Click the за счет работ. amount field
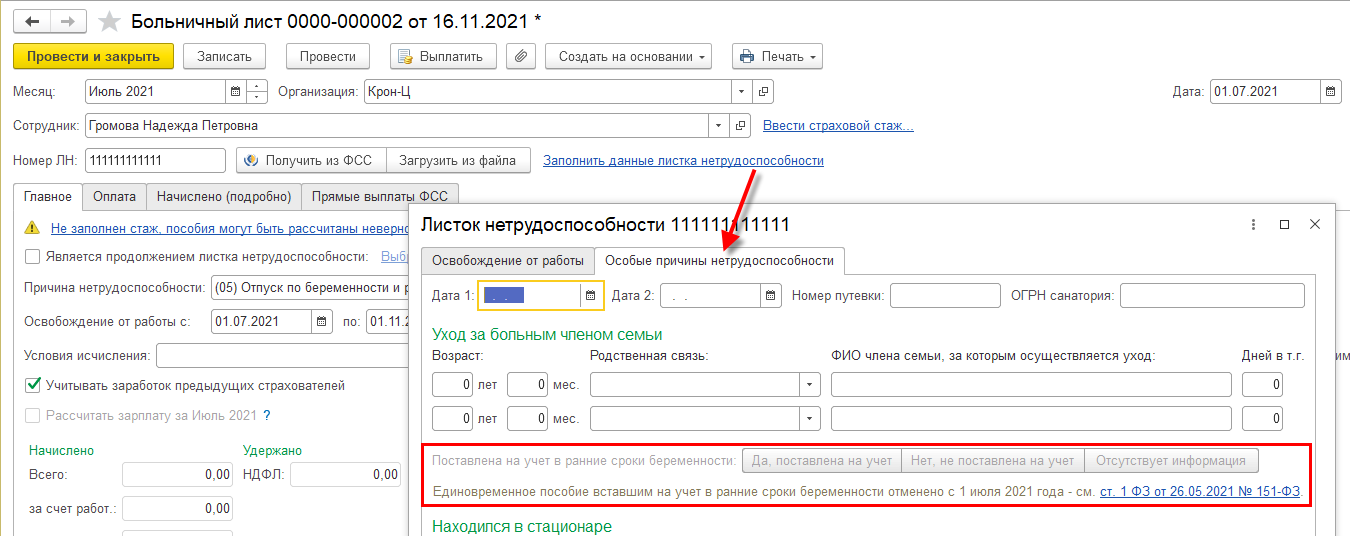Viewport: 1350px width, 536px height. coord(178,509)
